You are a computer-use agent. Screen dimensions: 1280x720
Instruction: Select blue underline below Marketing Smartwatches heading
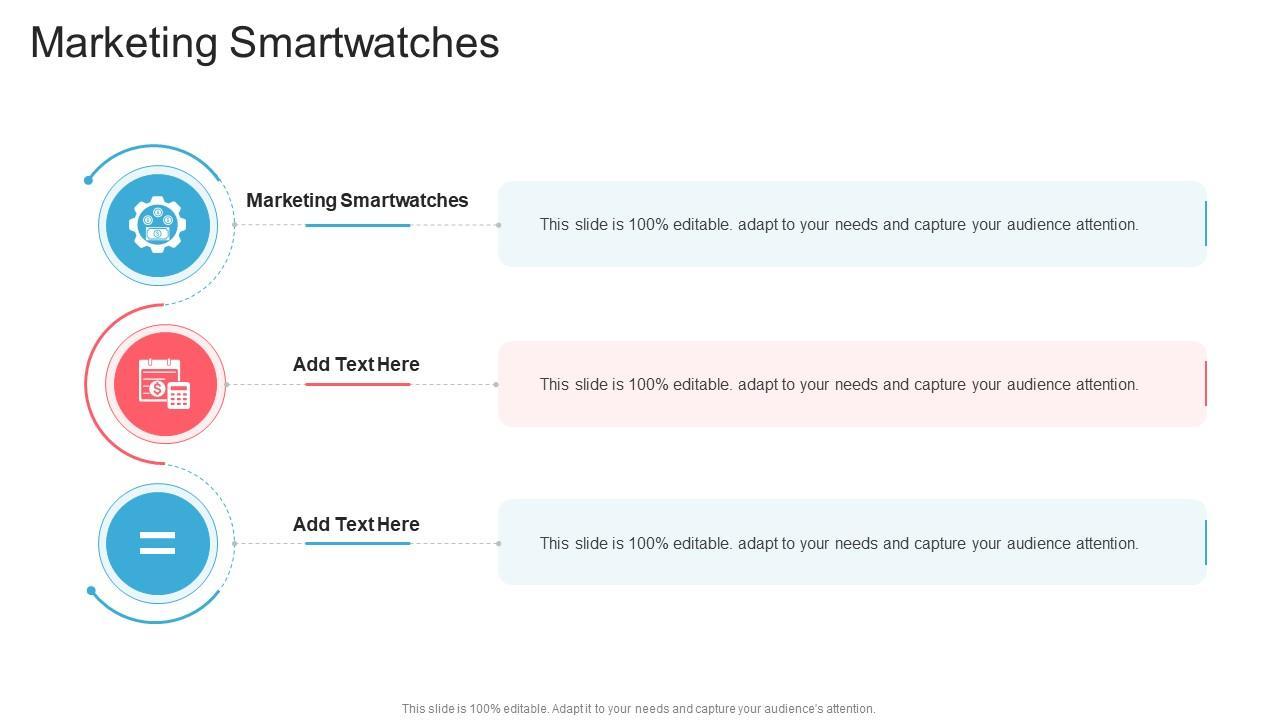357,225
